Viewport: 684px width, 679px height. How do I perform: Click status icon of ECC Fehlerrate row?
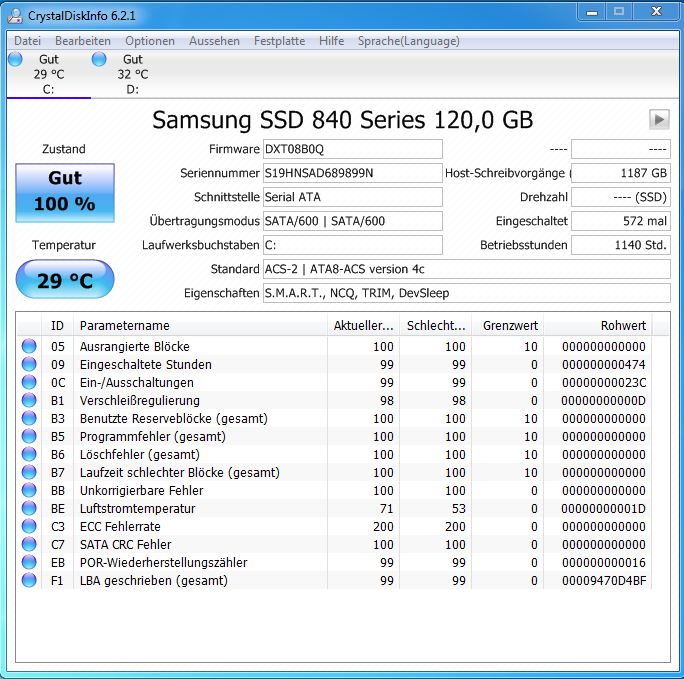click(29, 526)
